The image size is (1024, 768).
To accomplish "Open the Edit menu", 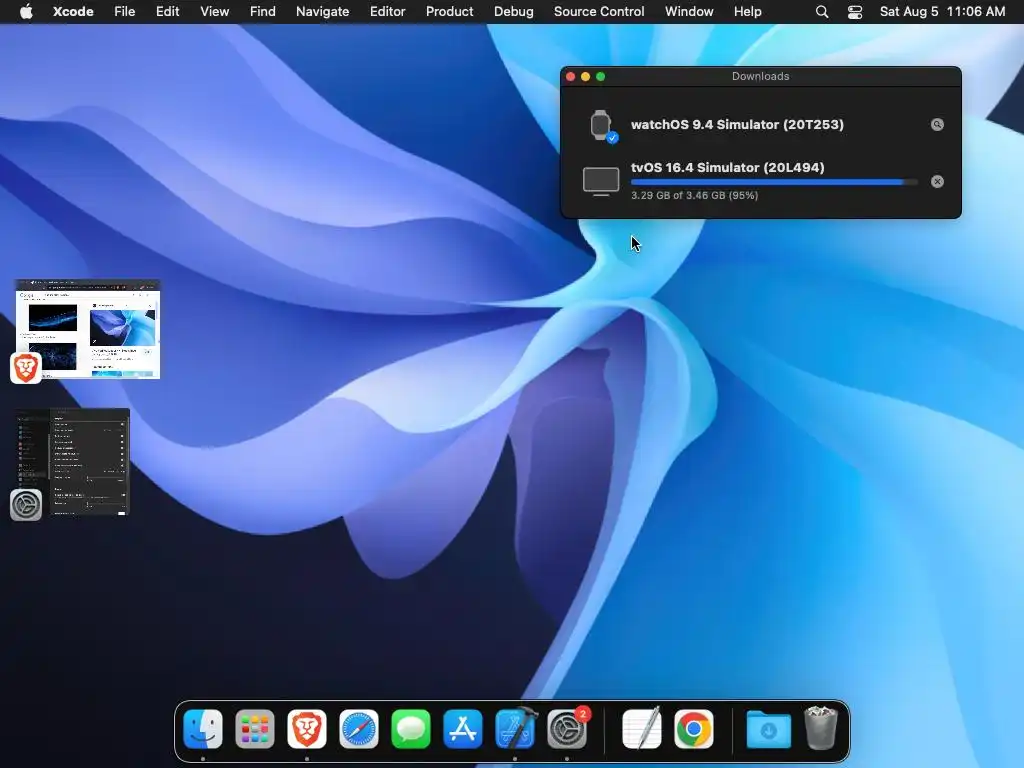I will (167, 12).
